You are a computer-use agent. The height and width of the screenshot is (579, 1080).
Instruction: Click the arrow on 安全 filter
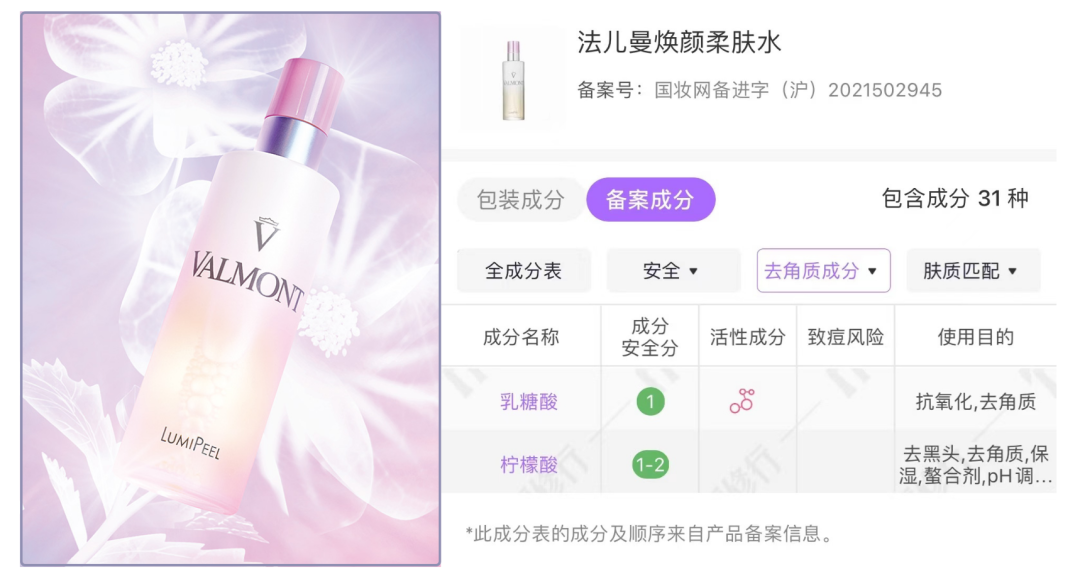[694, 271]
